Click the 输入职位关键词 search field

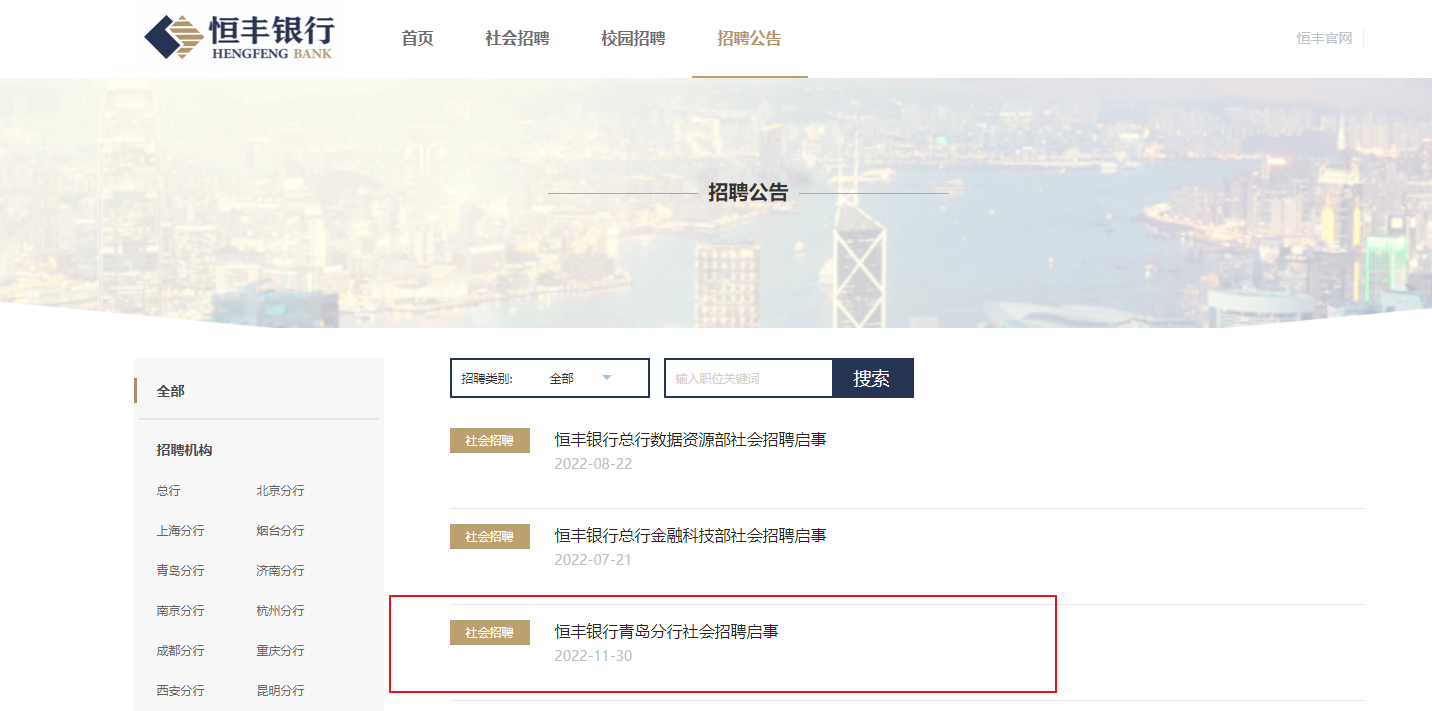748,378
